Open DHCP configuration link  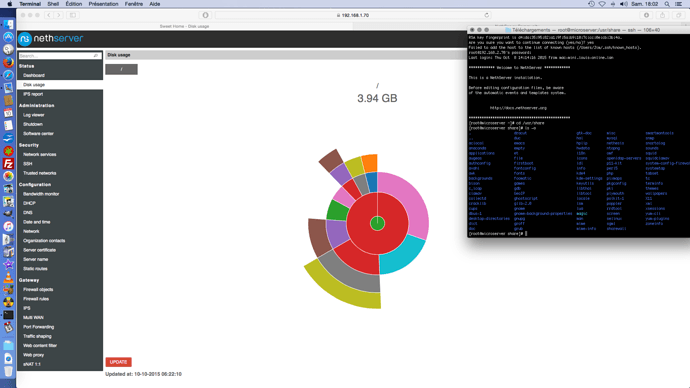pyautogui.click(x=29, y=203)
